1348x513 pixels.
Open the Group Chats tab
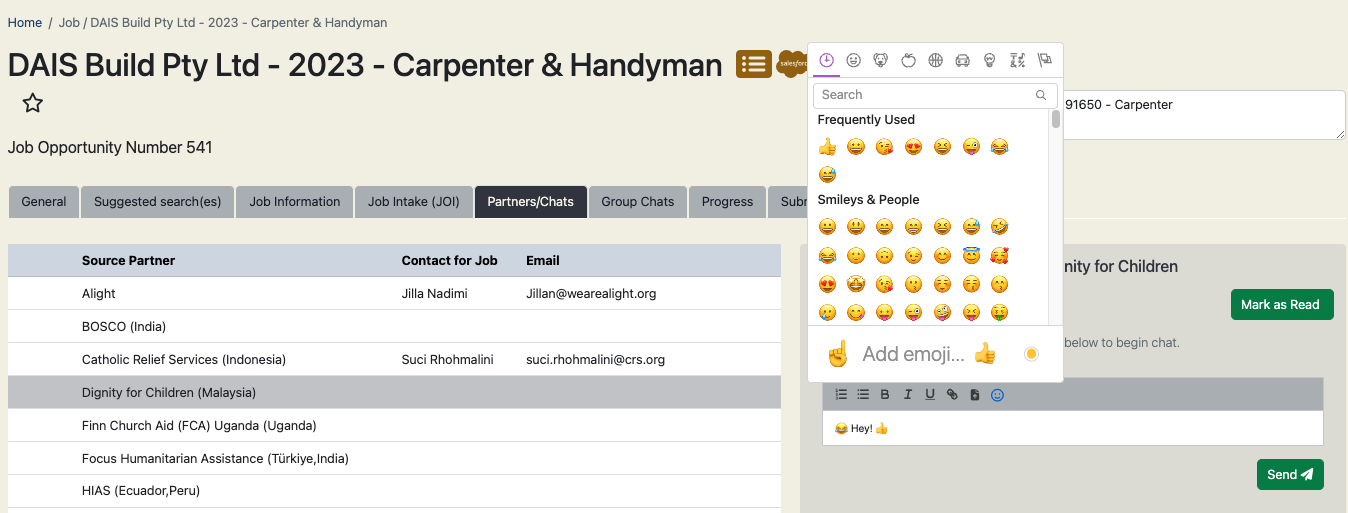click(638, 202)
